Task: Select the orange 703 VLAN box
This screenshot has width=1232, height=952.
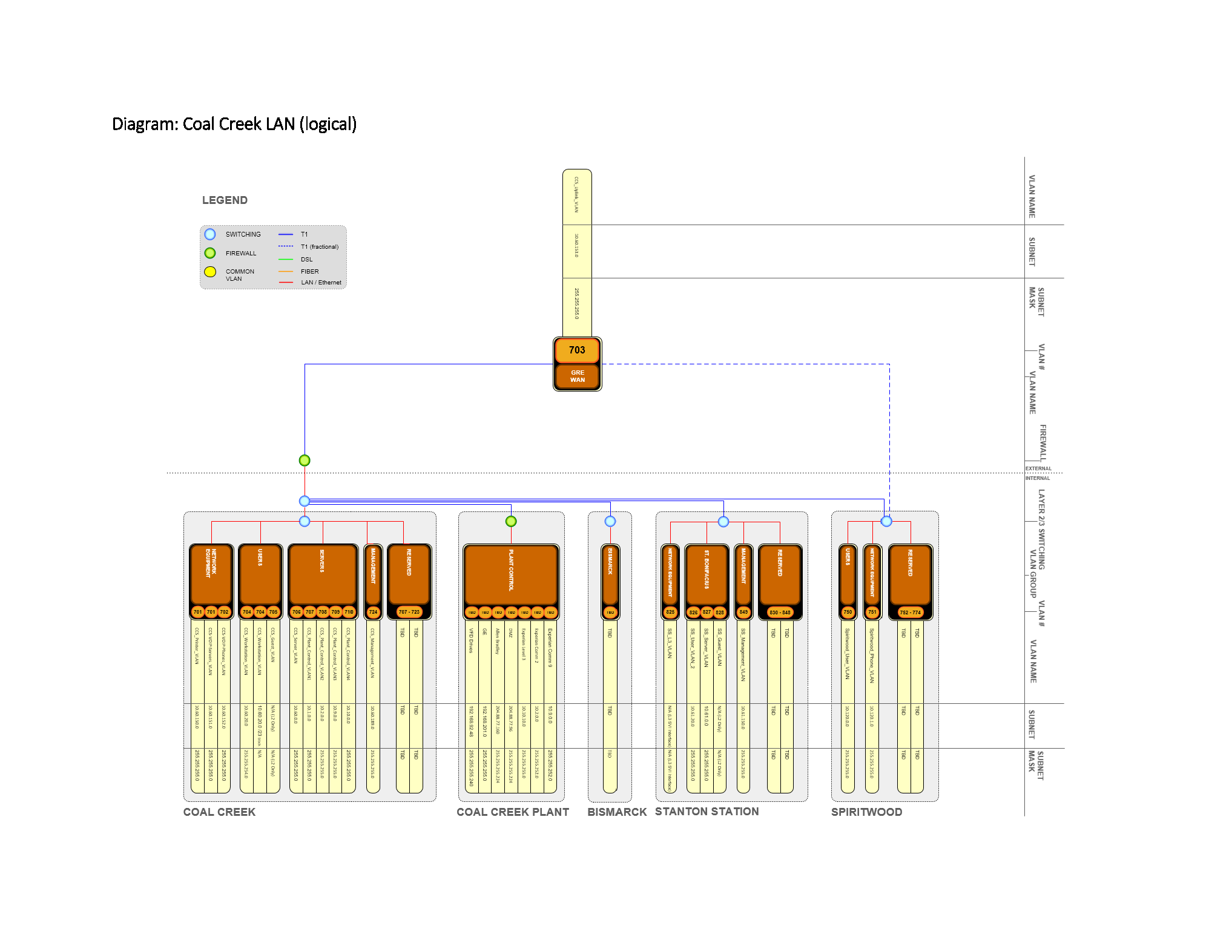Action: [x=577, y=350]
